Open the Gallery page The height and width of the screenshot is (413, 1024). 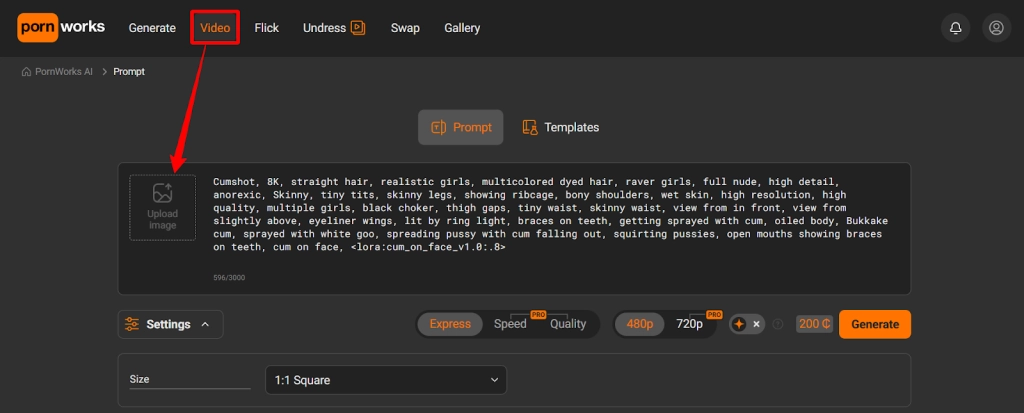coord(462,28)
